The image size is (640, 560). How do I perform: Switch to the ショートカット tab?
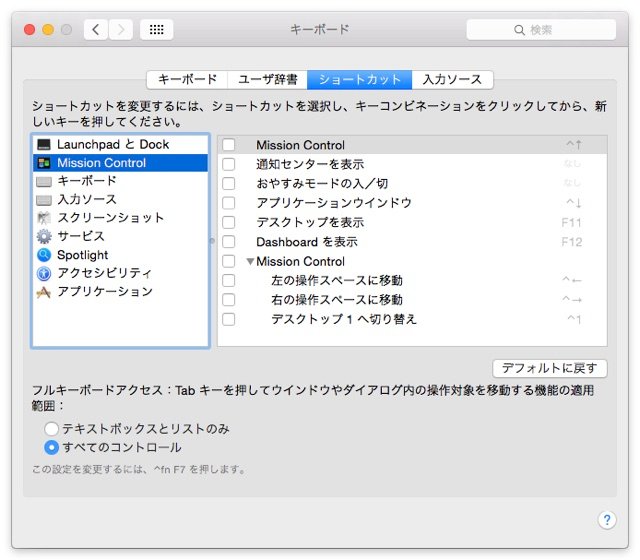click(360, 79)
